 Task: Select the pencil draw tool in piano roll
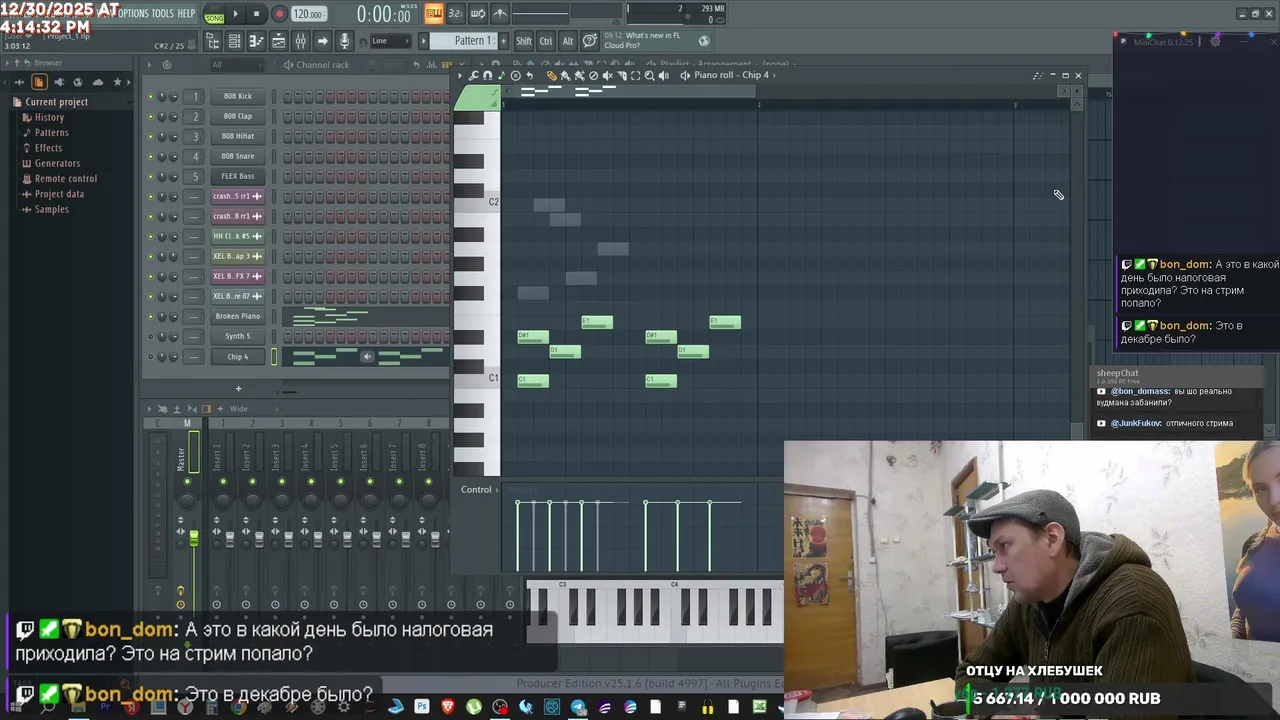551,75
